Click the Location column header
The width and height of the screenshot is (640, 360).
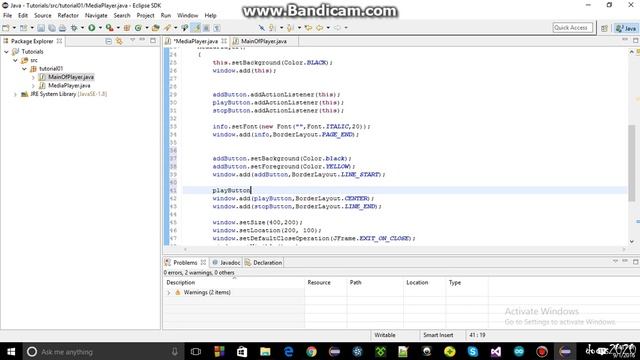pyautogui.click(x=424, y=282)
